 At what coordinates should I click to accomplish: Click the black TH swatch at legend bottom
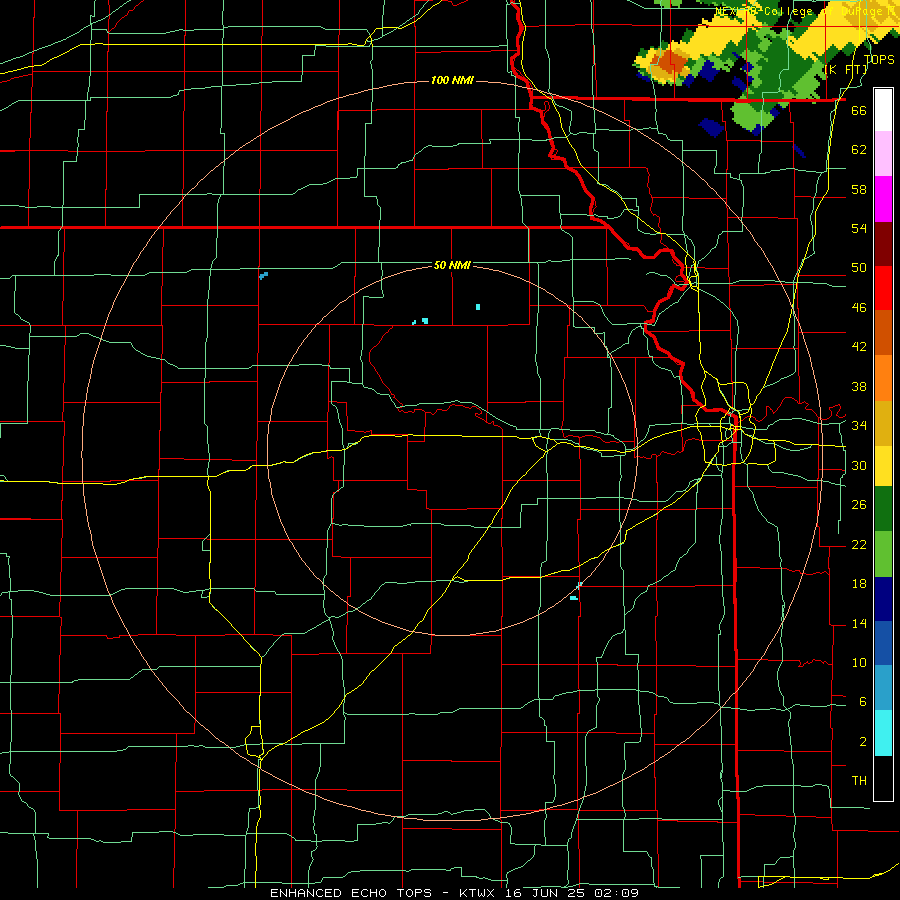883,778
